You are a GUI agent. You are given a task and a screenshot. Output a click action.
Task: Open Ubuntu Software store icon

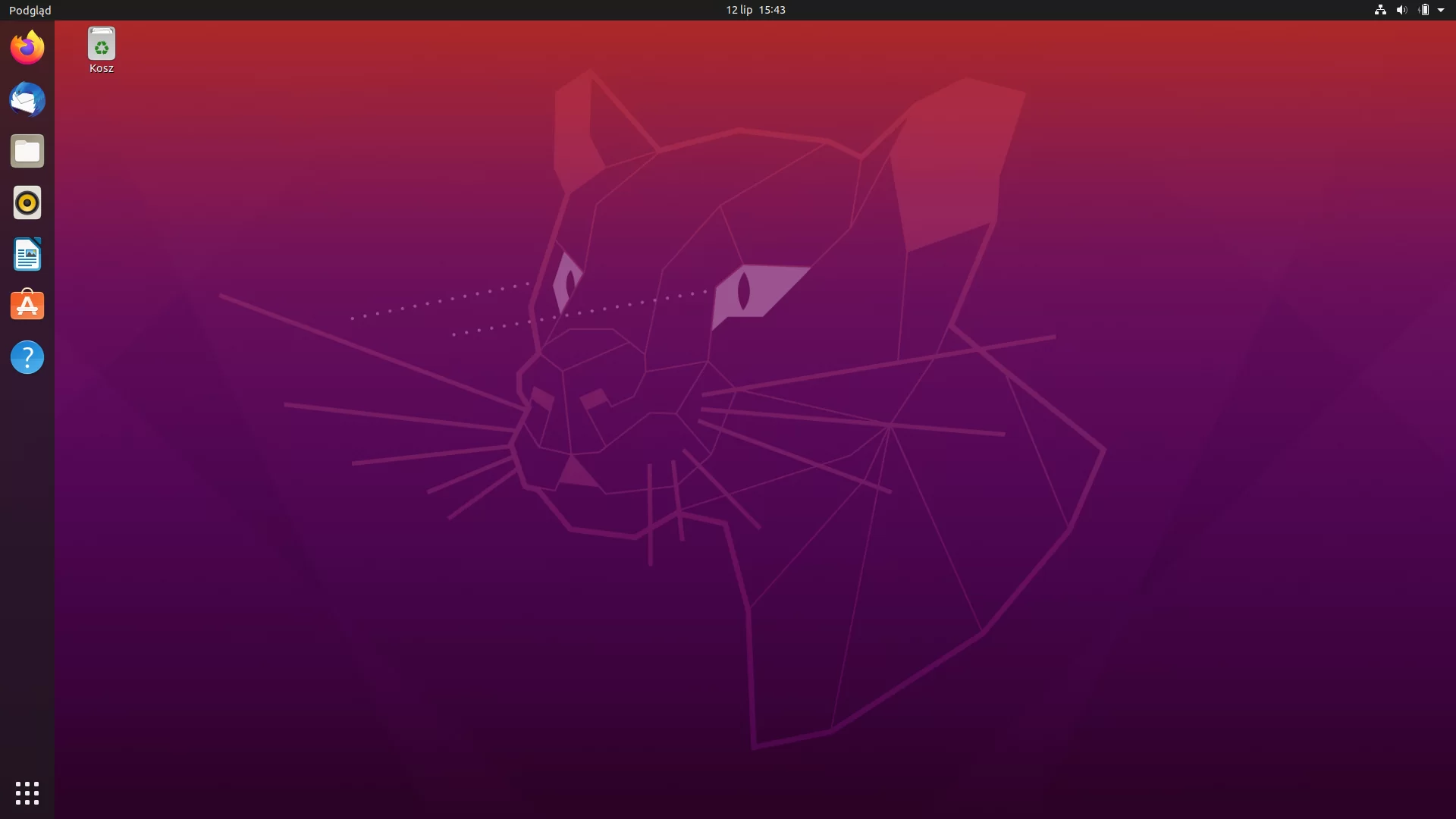27,306
